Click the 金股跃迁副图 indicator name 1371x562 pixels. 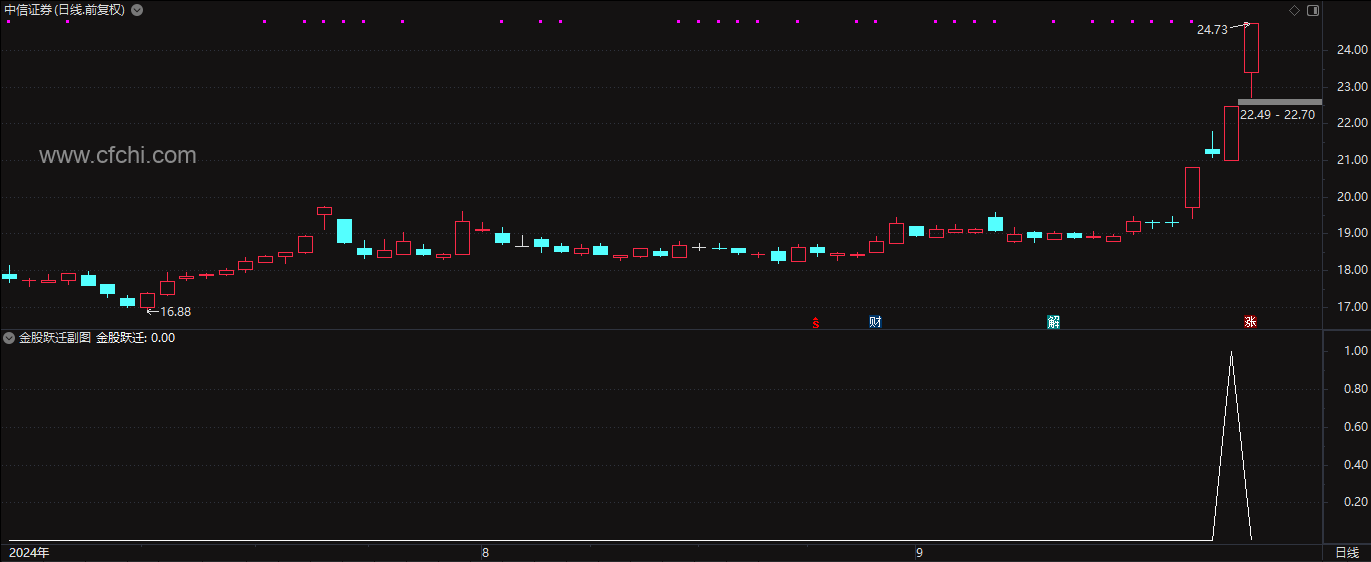point(55,338)
